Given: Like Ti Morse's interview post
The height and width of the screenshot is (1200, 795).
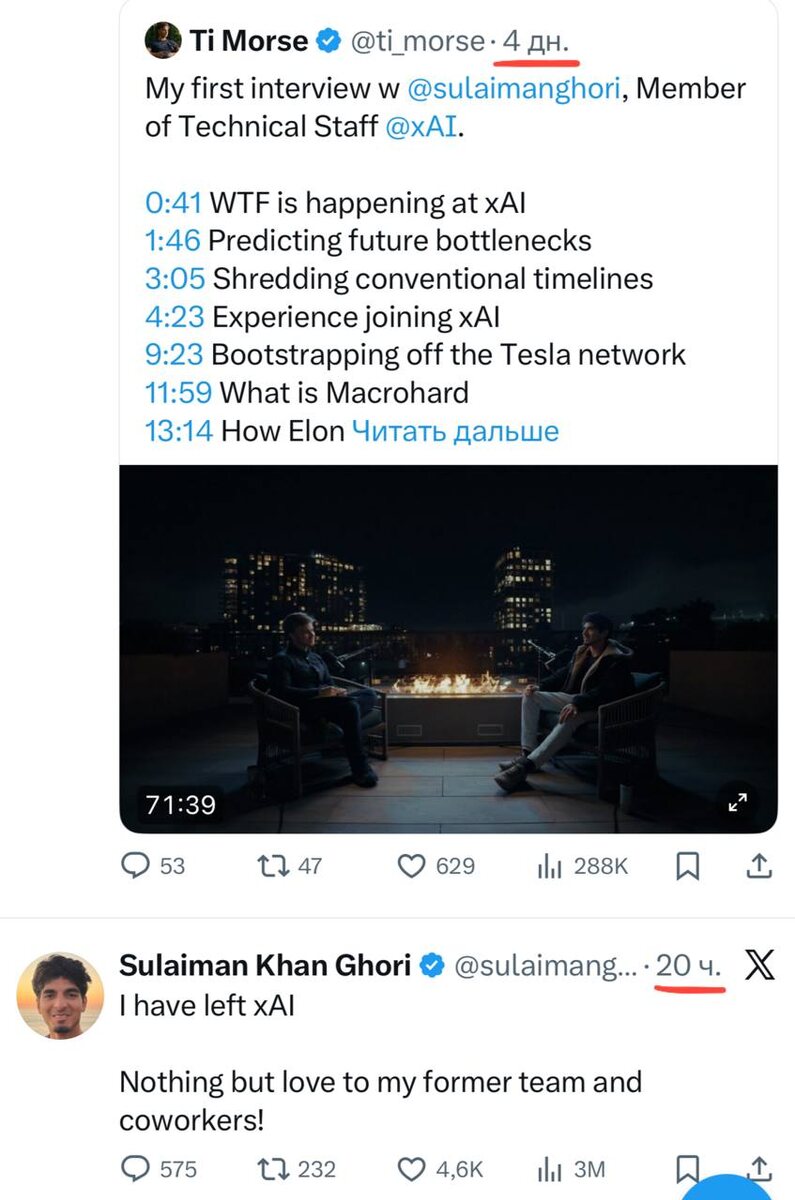Looking at the screenshot, I should (x=412, y=866).
